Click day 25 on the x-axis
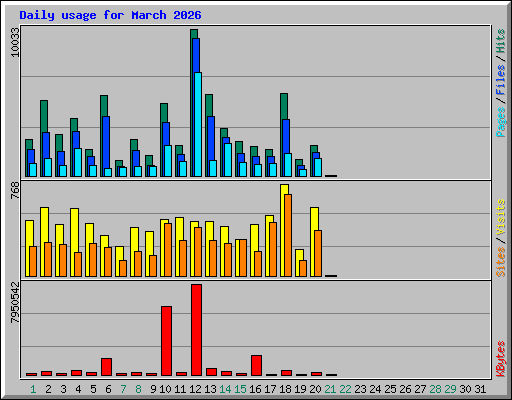 pos(390,389)
